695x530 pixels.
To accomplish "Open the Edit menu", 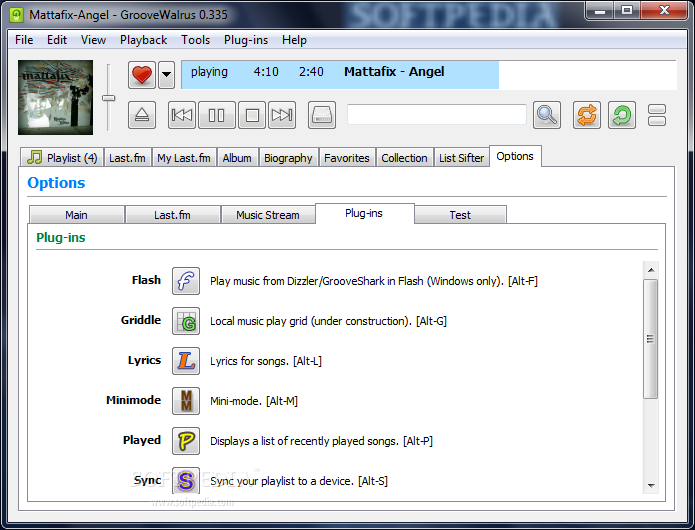I will (x=57, y=40).
